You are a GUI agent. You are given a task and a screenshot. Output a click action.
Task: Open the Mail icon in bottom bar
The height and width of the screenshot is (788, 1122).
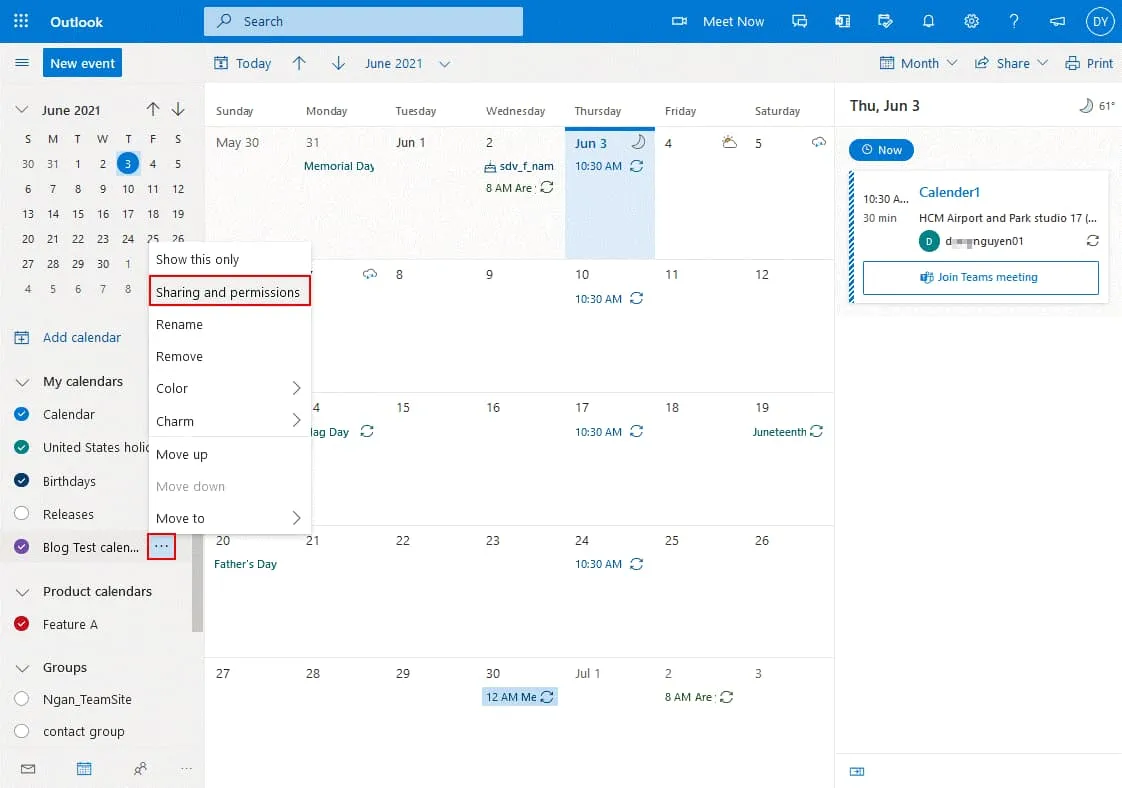click(x=28, y=769)
